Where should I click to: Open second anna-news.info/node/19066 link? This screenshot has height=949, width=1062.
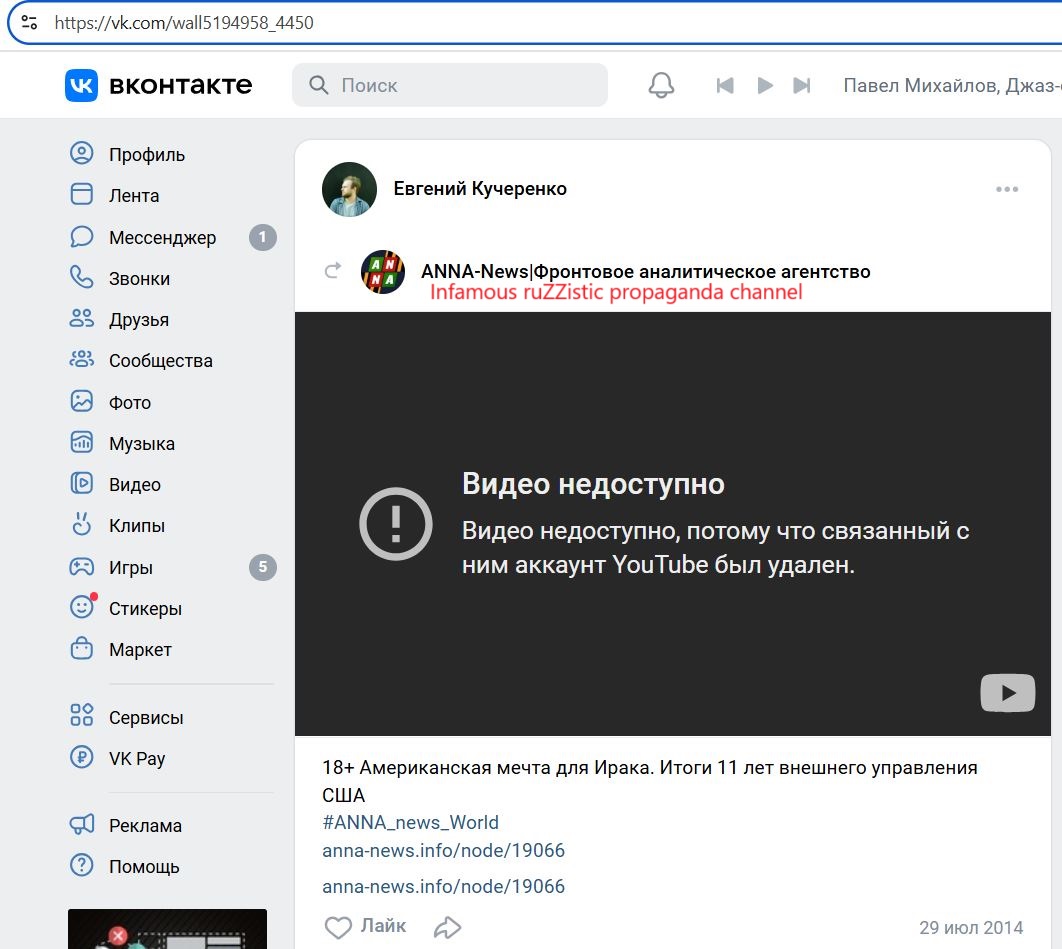[x=444, y=887]
